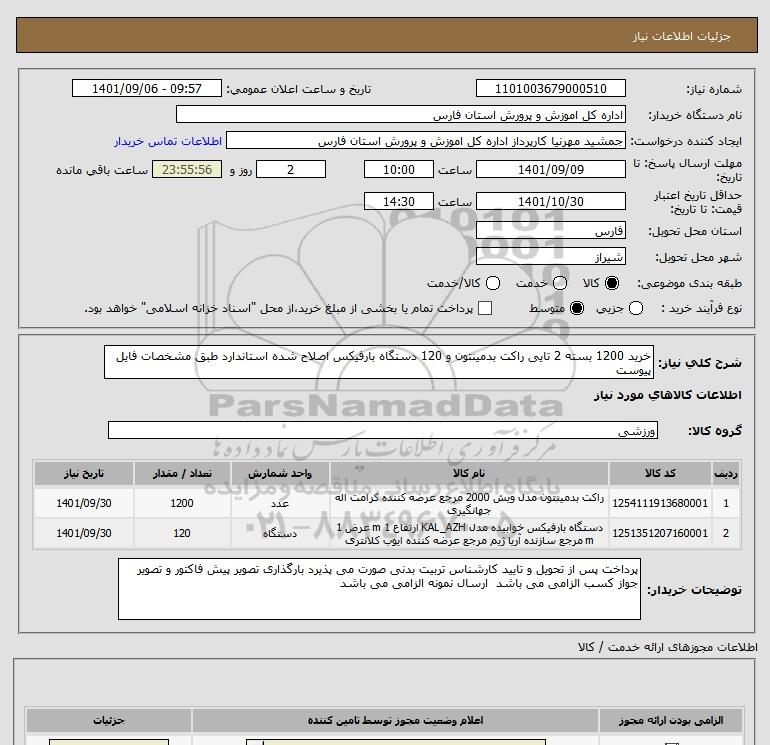The image size is (770, 745).
Task: Click the price validity date 1401/10/30
Action: coord(550,201)
